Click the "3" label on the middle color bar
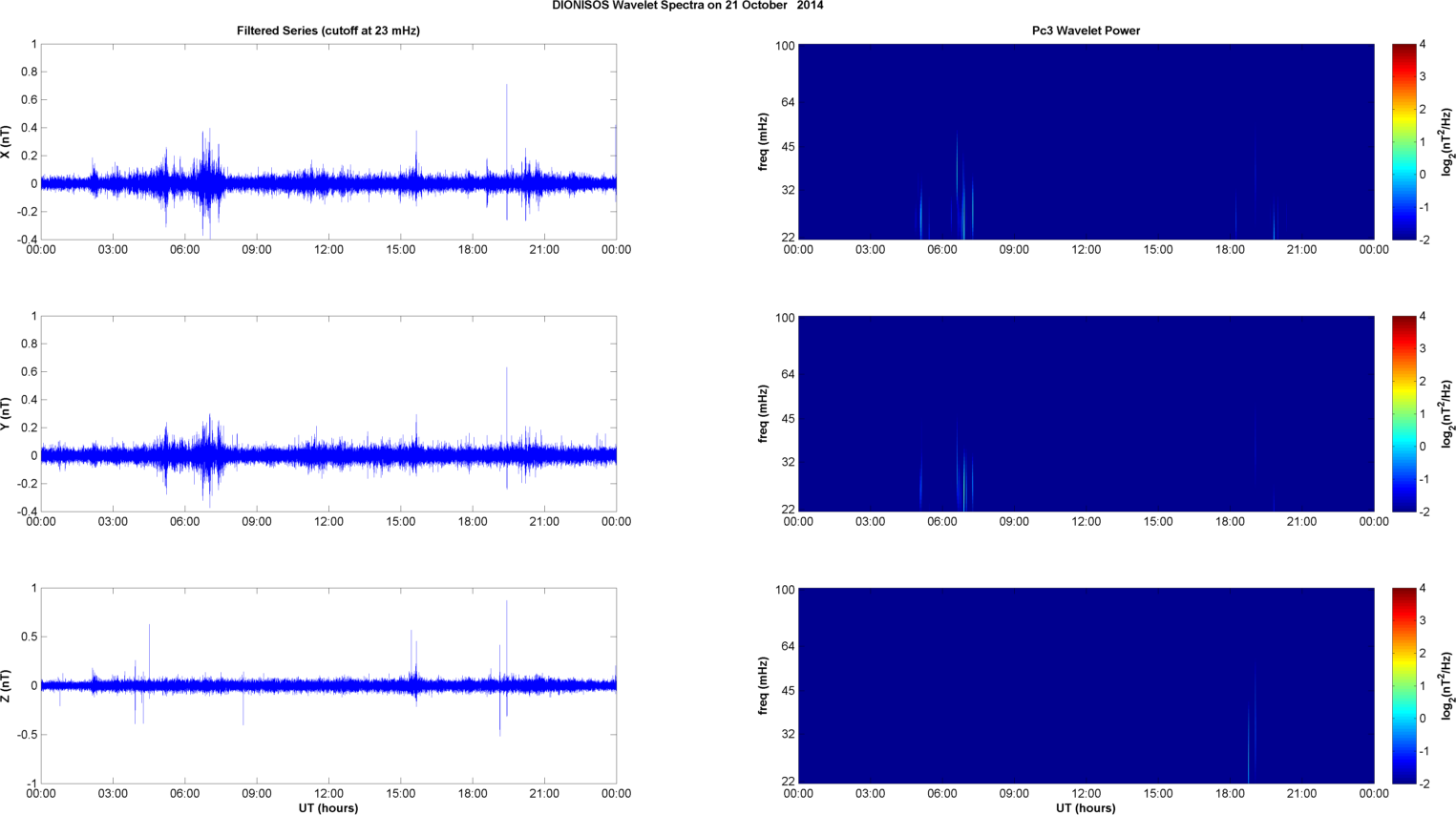This screenshot has height=815, width=1456. pyautogui.click(x=1423, y=349)
